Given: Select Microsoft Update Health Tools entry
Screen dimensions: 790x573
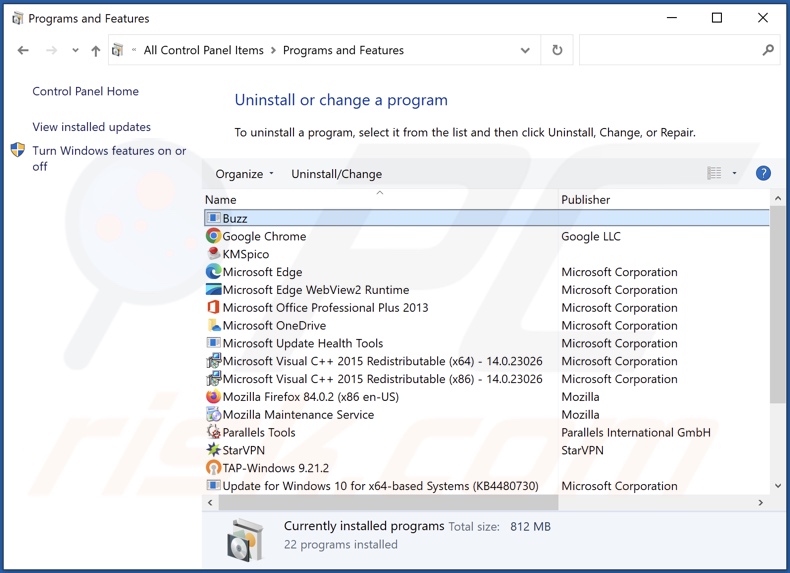Looking at the screenshot, I should pos(303,343).
